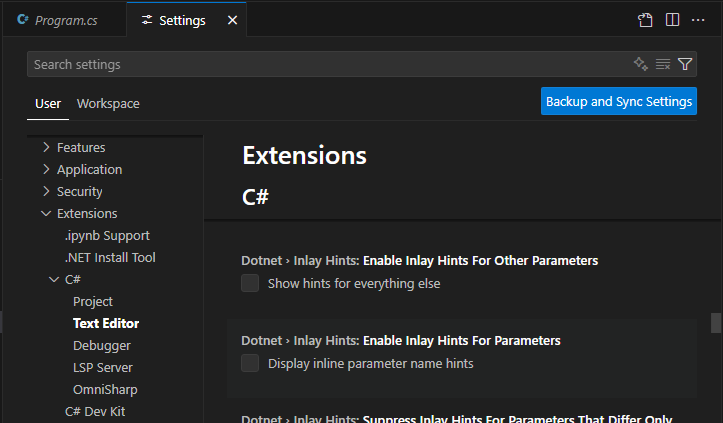Collapse the Extensions tree chevron

click(46, 214)
